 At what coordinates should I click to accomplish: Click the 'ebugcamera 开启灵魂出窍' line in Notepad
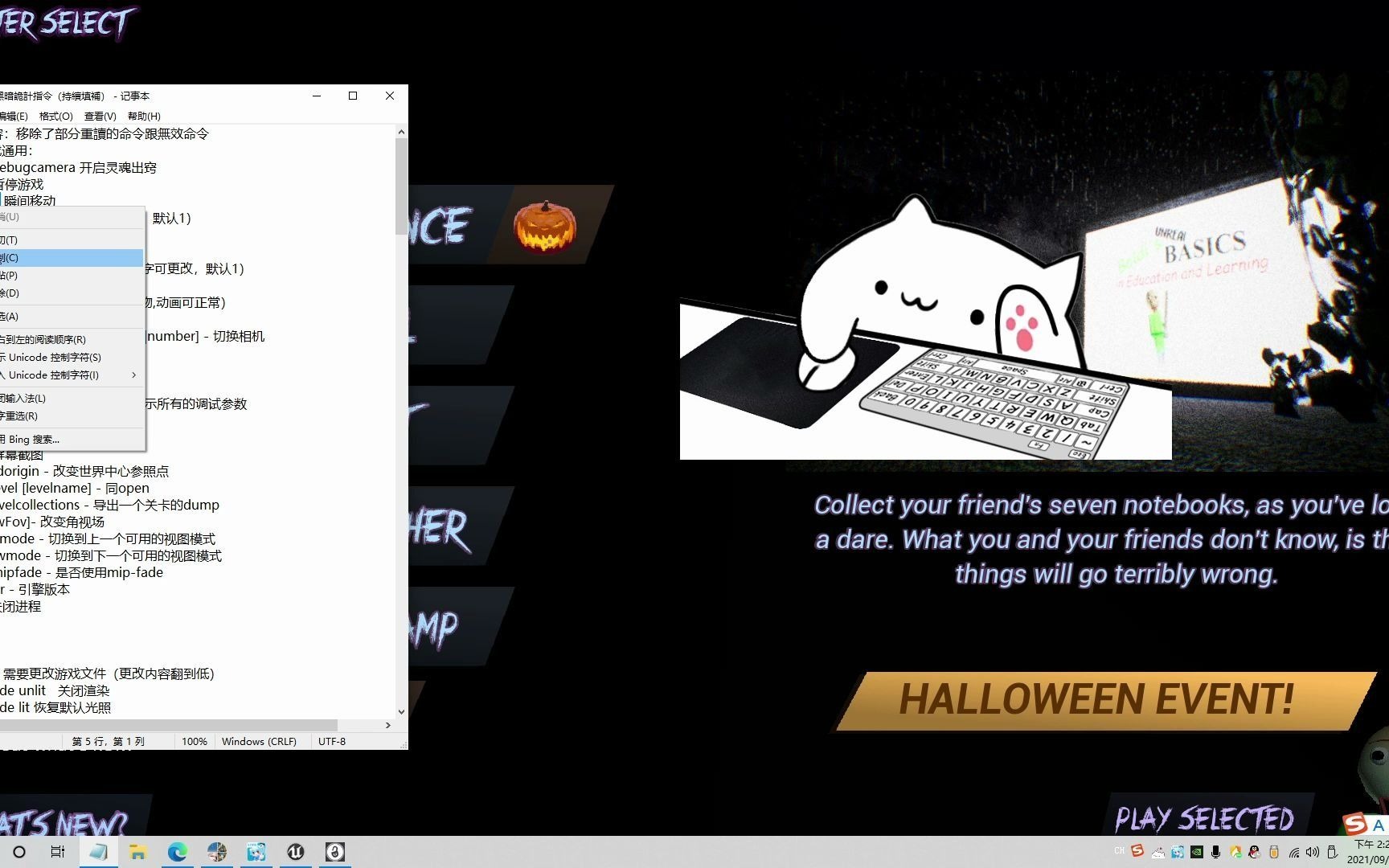[x=79, y=167]
